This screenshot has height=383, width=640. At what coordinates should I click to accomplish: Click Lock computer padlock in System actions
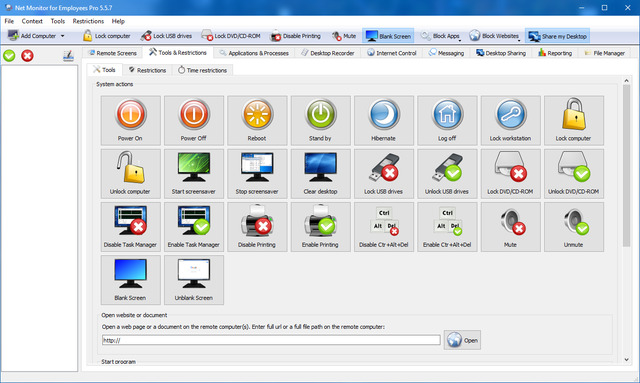[574, 120]
